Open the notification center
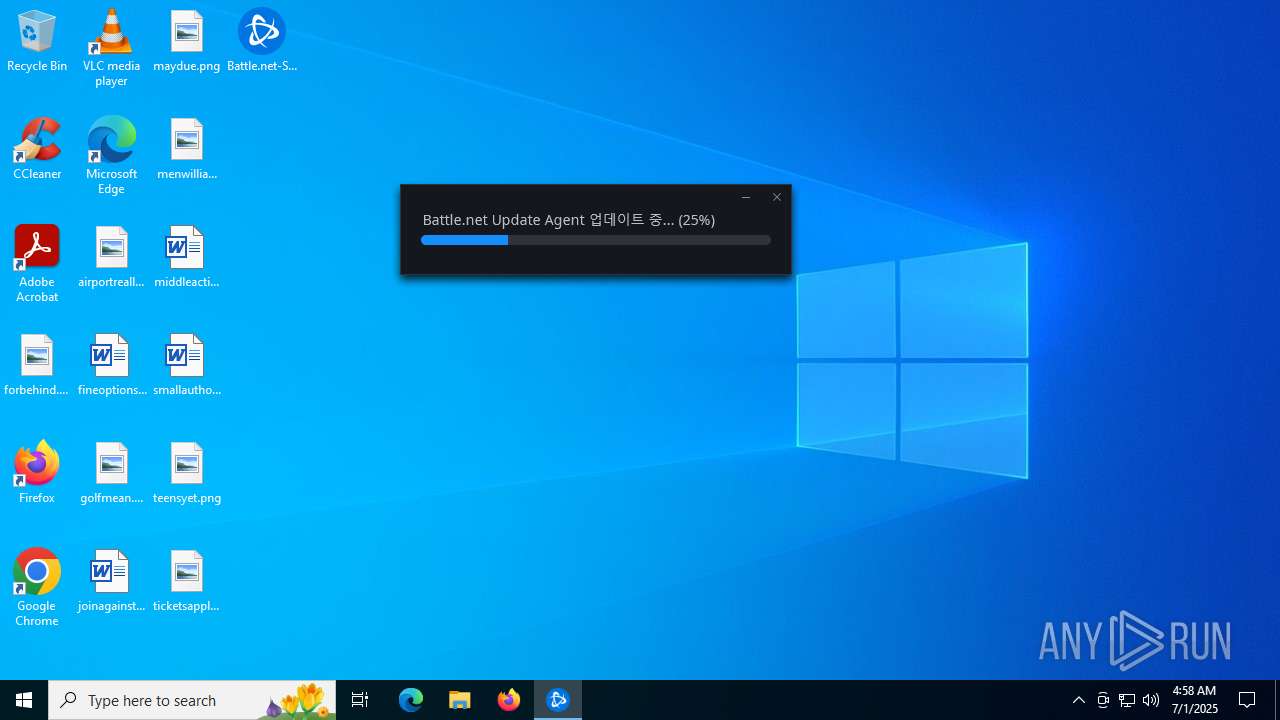This screenshot has width=1280, height=720. (x=1247, y=700)
